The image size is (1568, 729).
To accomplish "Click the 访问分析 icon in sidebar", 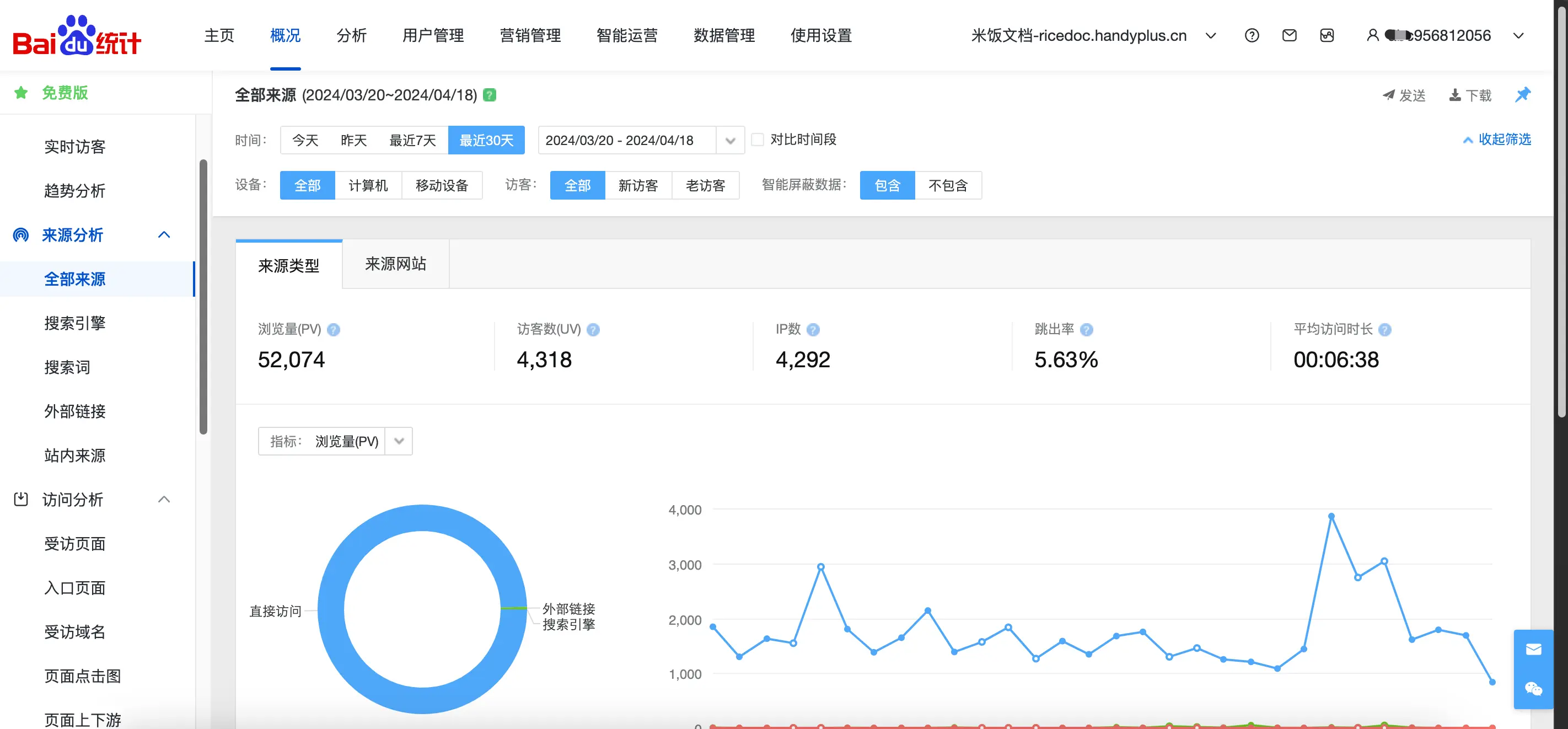I will 21,500.
